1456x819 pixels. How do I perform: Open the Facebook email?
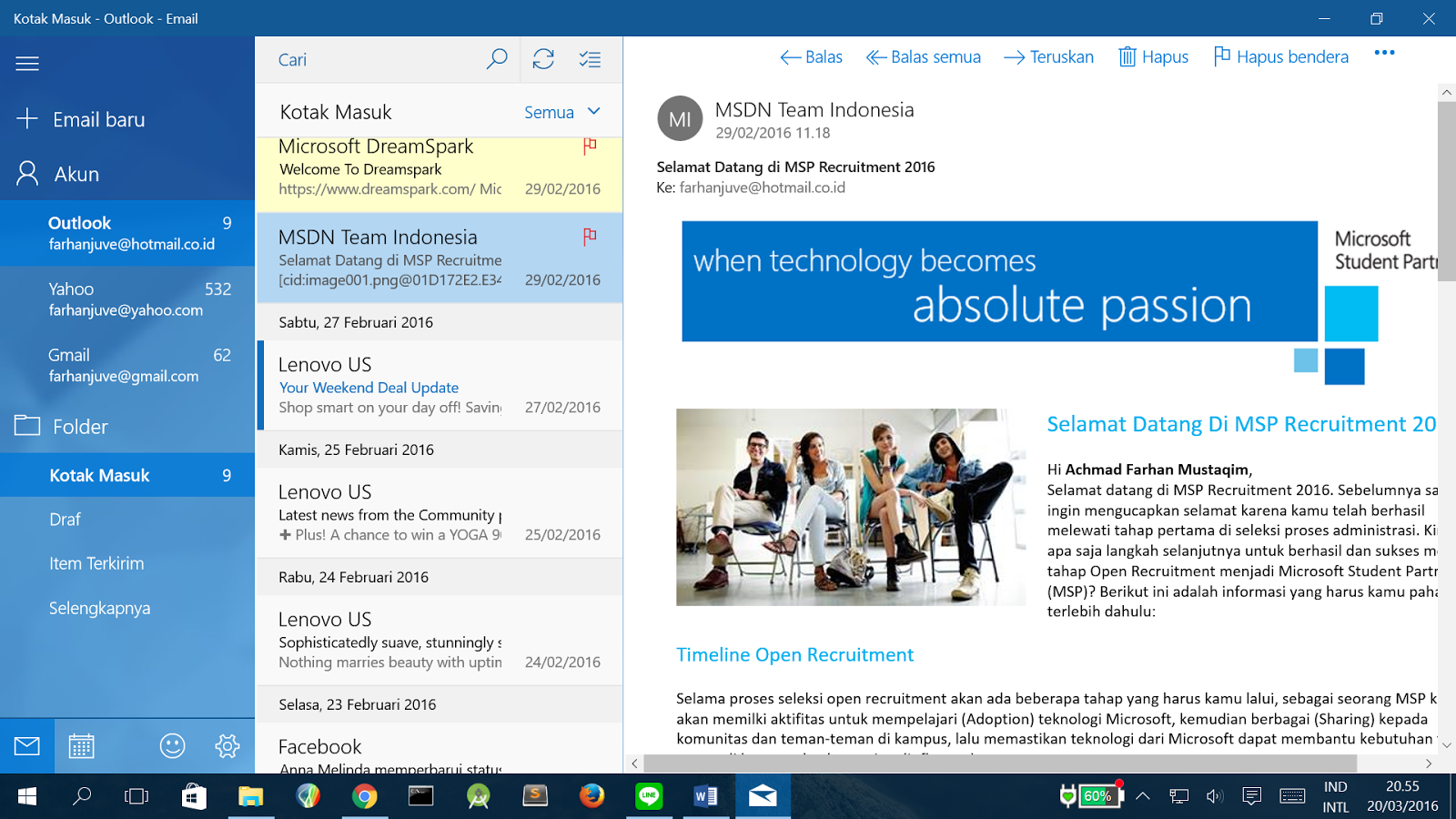[x=440, y=748]
